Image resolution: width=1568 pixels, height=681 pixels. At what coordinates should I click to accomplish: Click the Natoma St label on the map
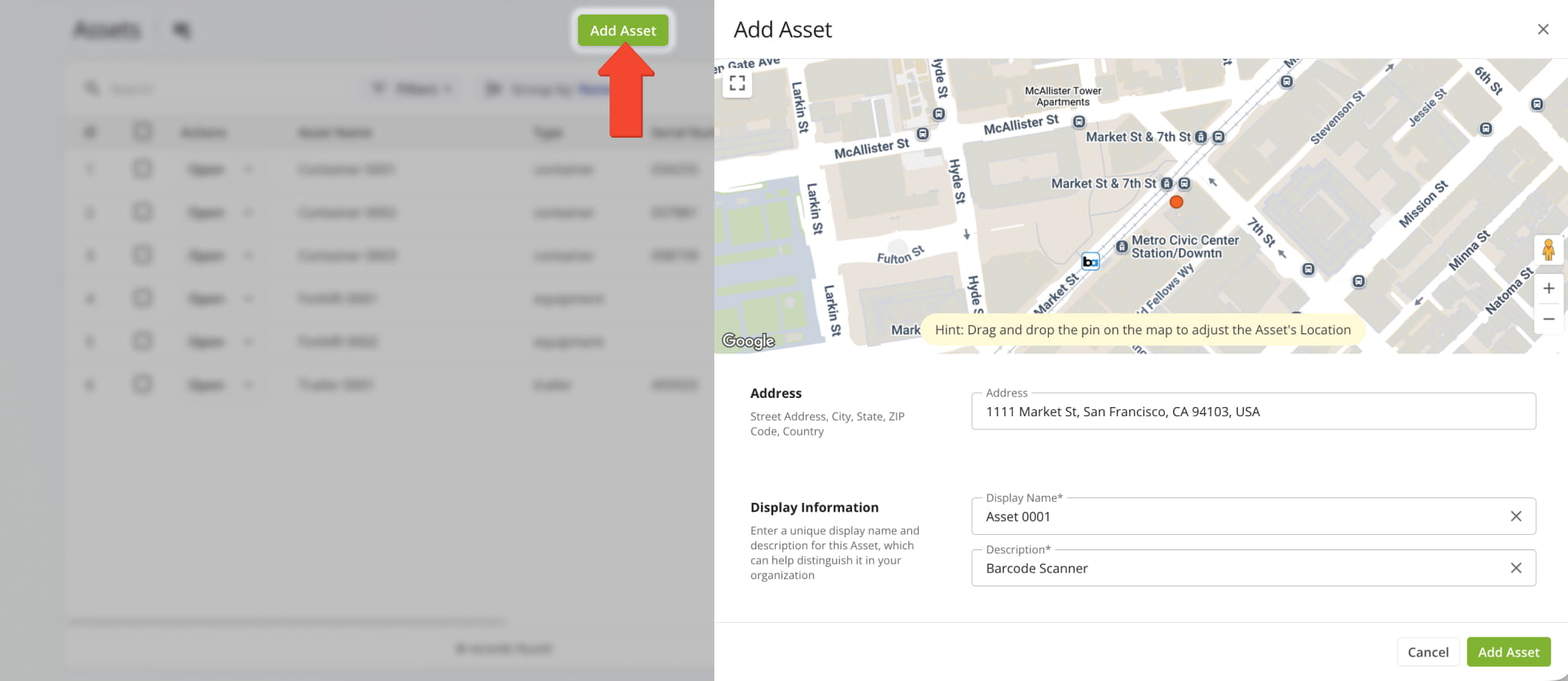[x=1509, y=291]
